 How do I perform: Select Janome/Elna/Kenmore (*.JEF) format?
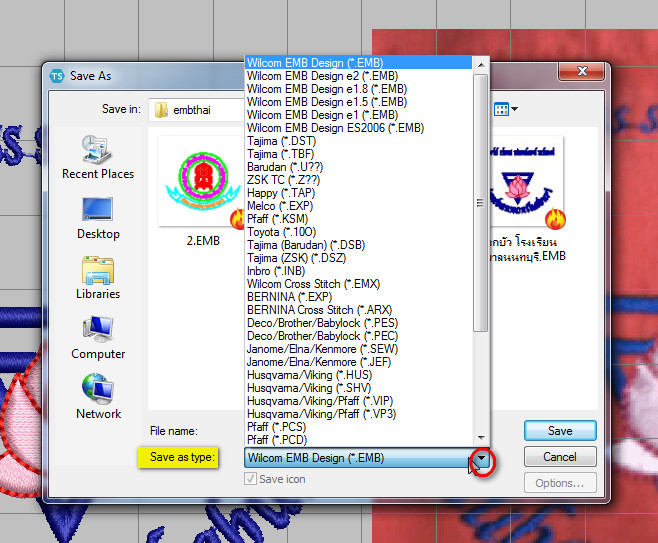[x=359, y=362]
